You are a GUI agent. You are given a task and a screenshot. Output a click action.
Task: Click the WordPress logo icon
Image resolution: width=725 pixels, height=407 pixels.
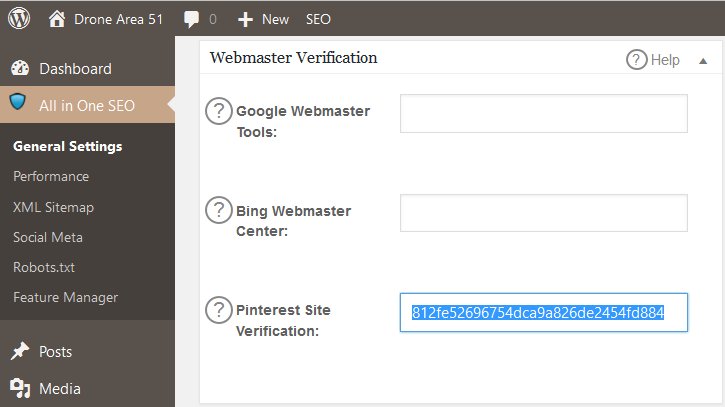point(19,19)
